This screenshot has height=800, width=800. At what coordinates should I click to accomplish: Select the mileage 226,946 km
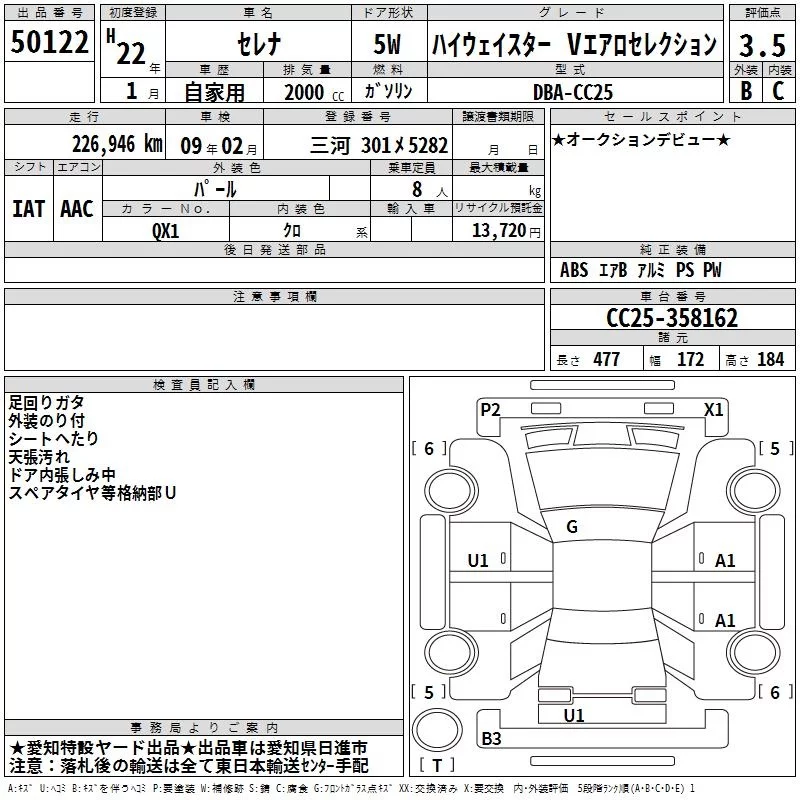pos(117,144)
